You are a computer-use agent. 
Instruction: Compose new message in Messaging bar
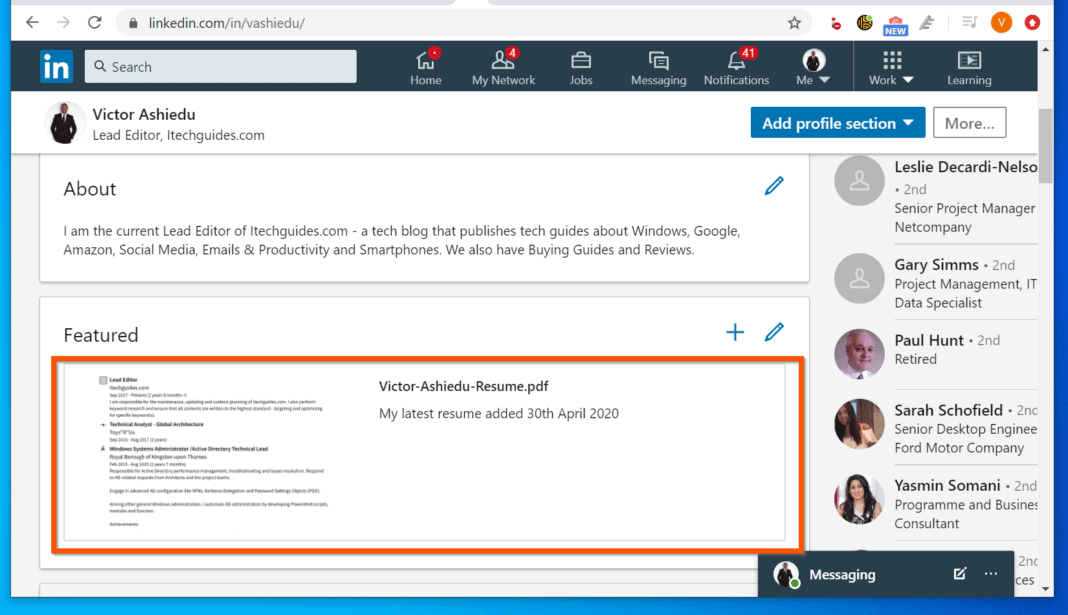960,574
